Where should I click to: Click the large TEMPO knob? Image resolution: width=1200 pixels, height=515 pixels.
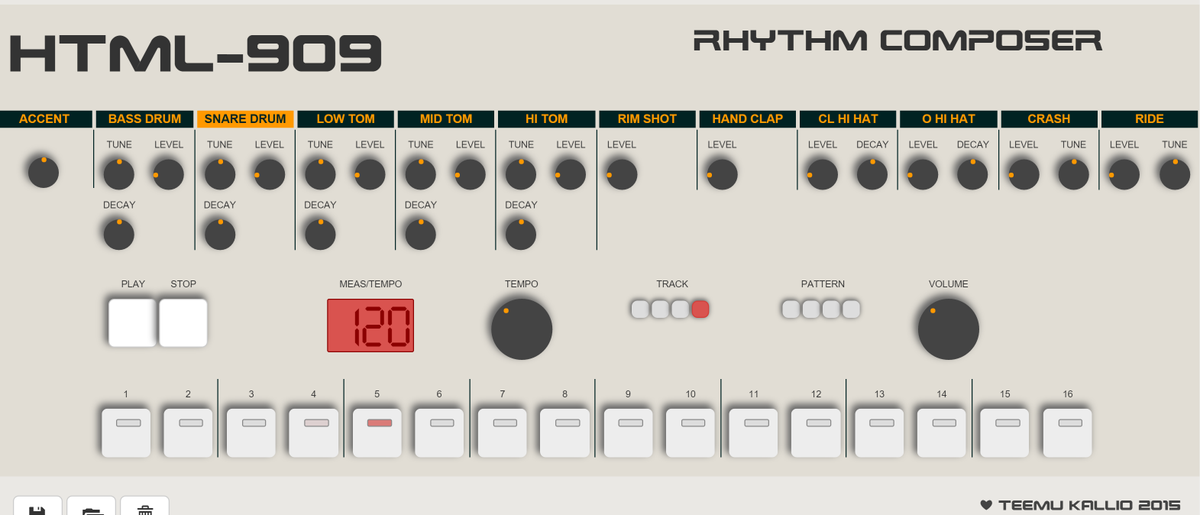(x=521, y=329)
